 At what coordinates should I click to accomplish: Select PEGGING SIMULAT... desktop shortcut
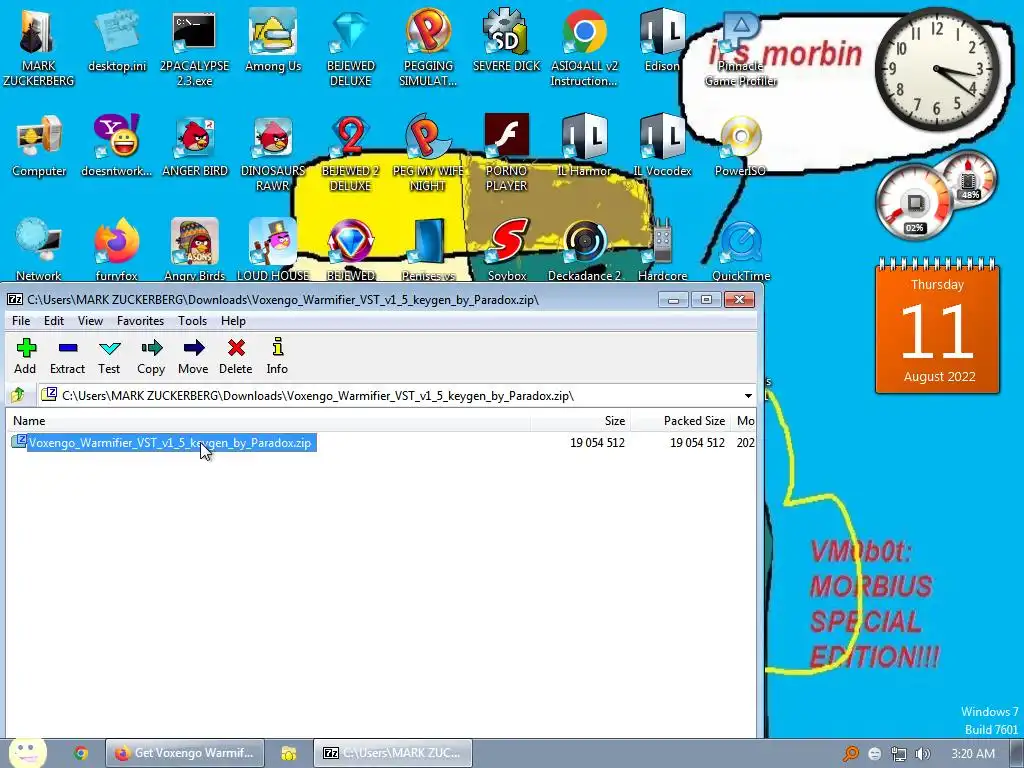click(x=428, y=48)
